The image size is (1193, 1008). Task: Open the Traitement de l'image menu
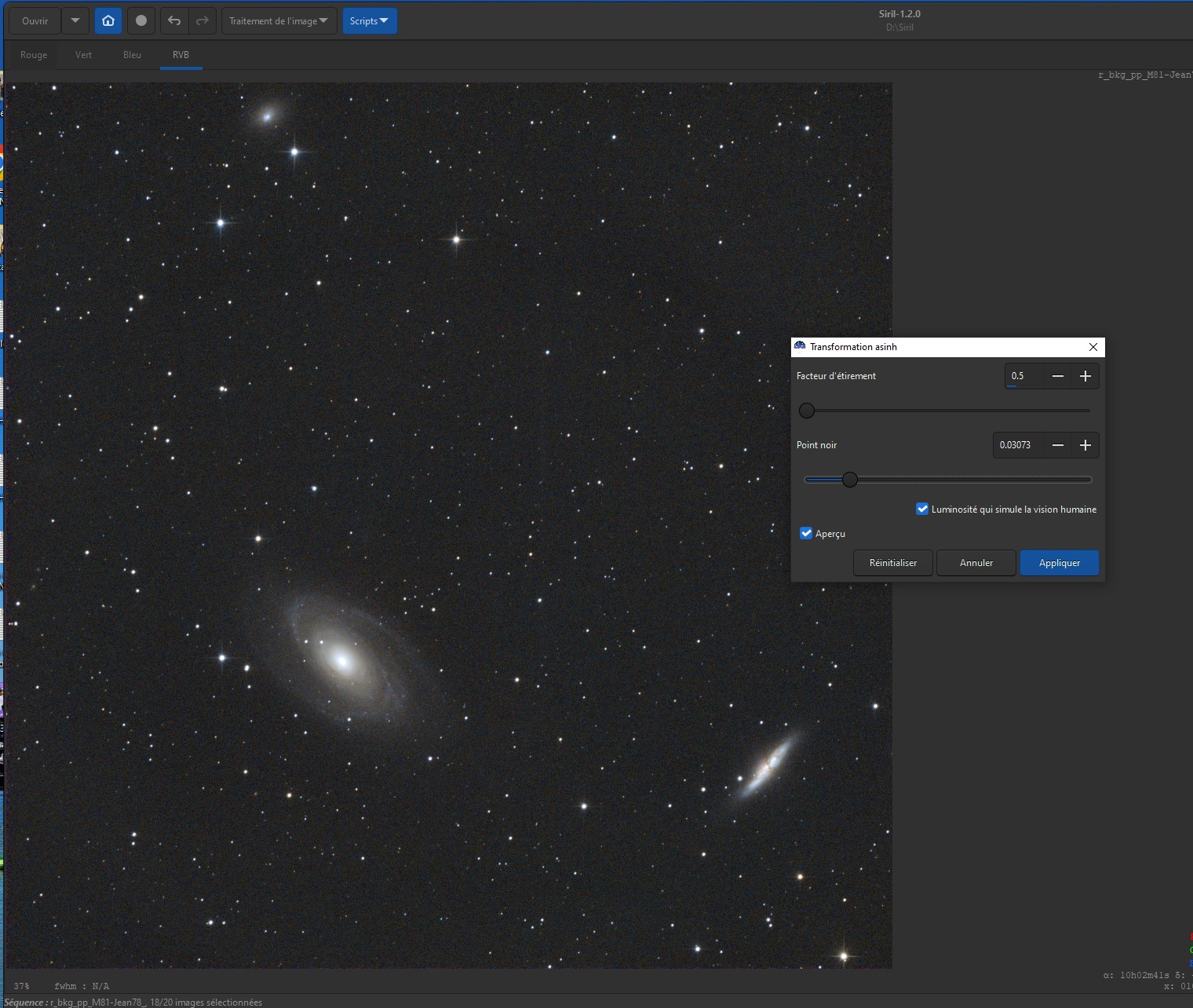279,21
